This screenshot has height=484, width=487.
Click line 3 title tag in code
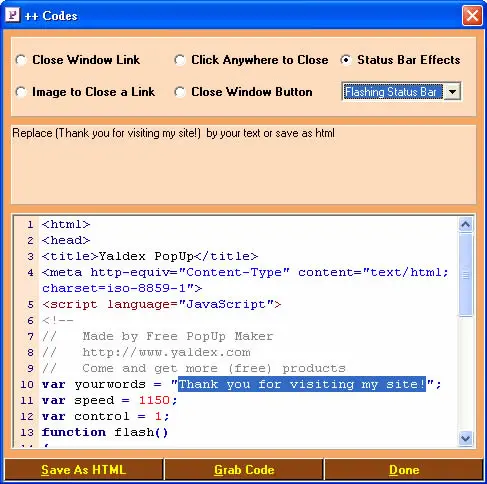[x=150, y=256]
